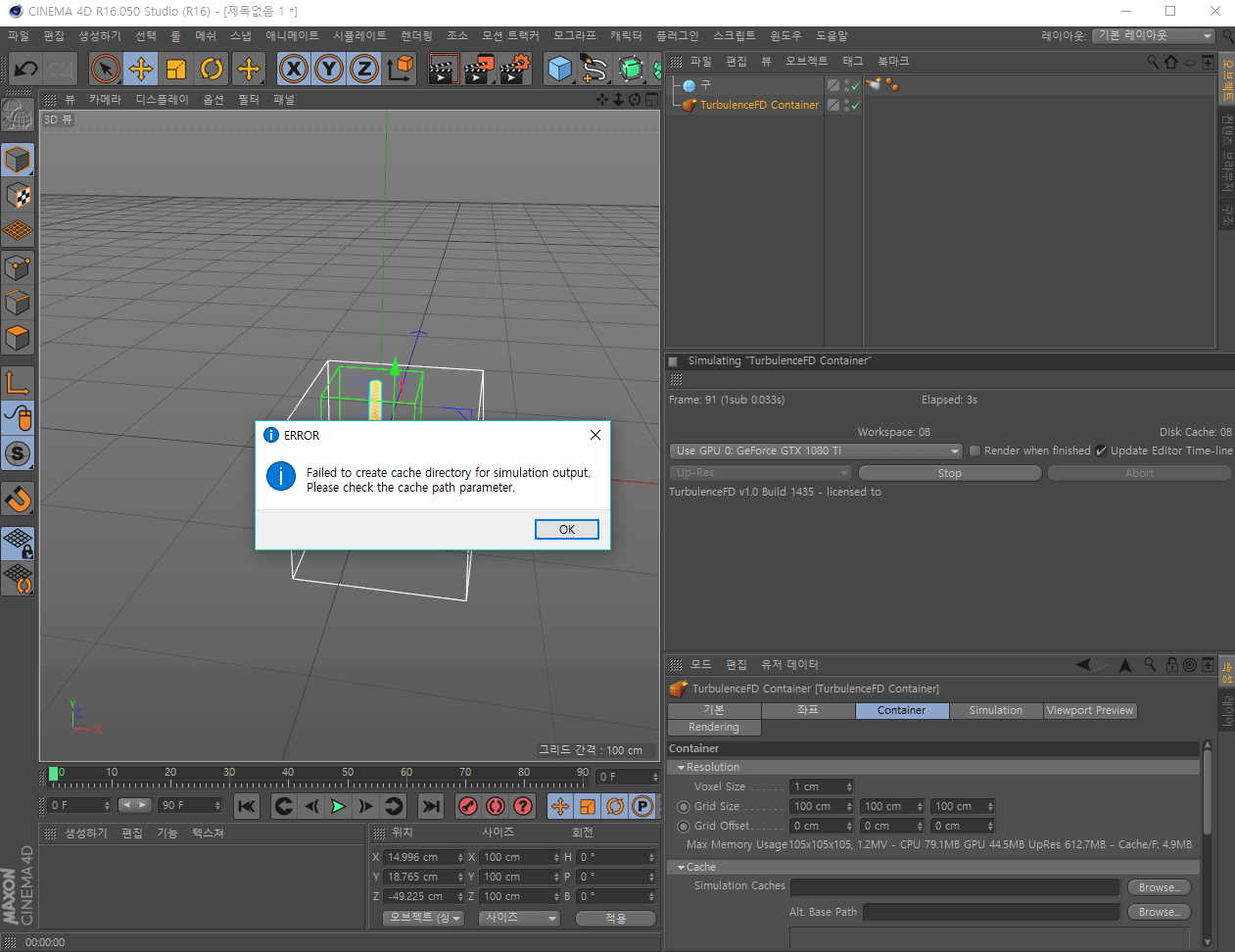Screen dimensions: 1235x952
Task: Open the render settings clapperboard with gear
Action: (x=514, y=69)
